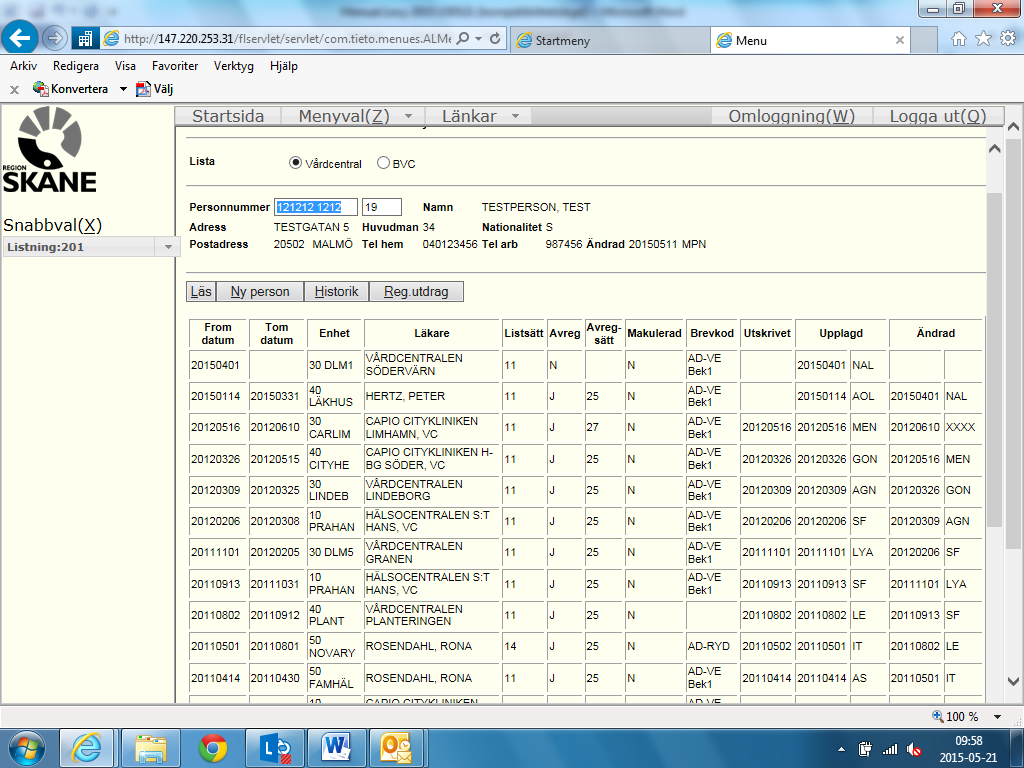The height and width of the screenshot is (768, 1024).
Task: Click the volume speaker tray icon
Action: pyautogui.click(x=914, y=750)
